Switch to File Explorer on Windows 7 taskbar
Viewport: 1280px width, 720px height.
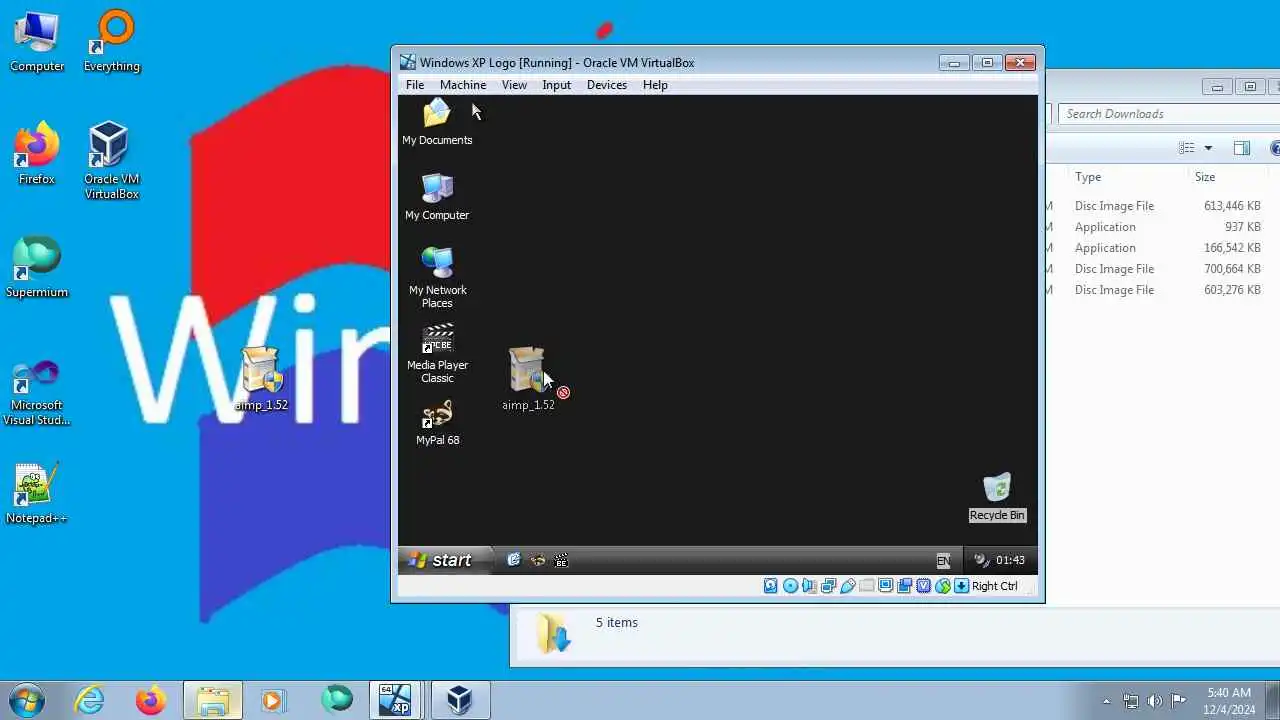212,700
